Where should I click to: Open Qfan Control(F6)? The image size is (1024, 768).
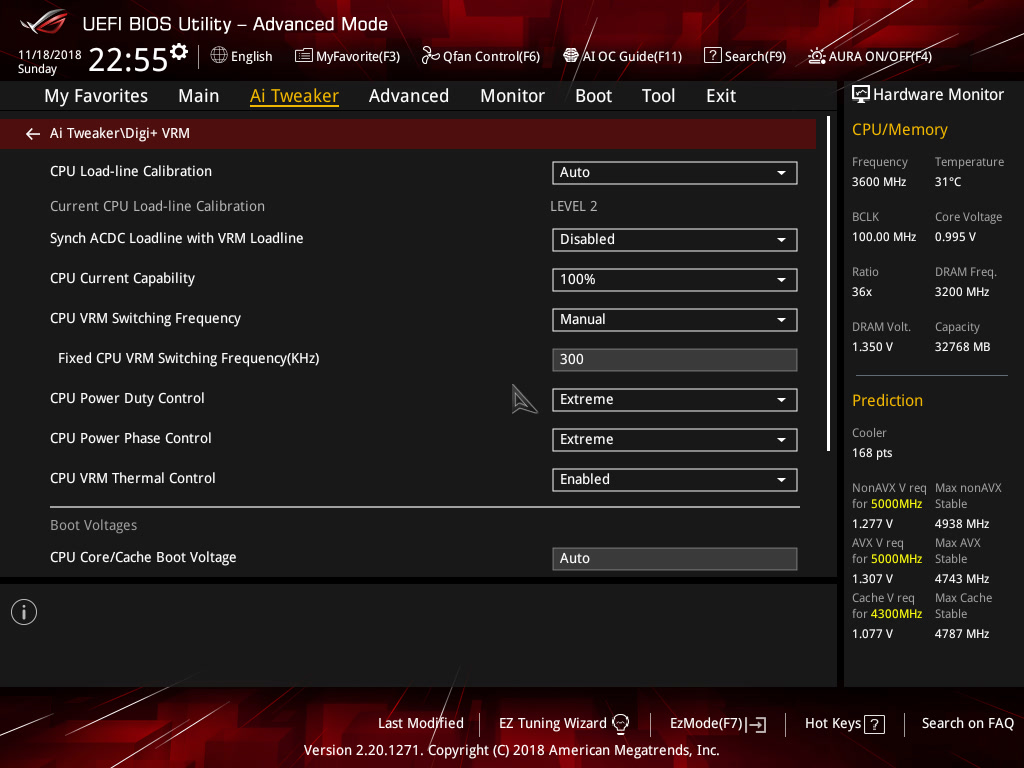pos(491,57)
